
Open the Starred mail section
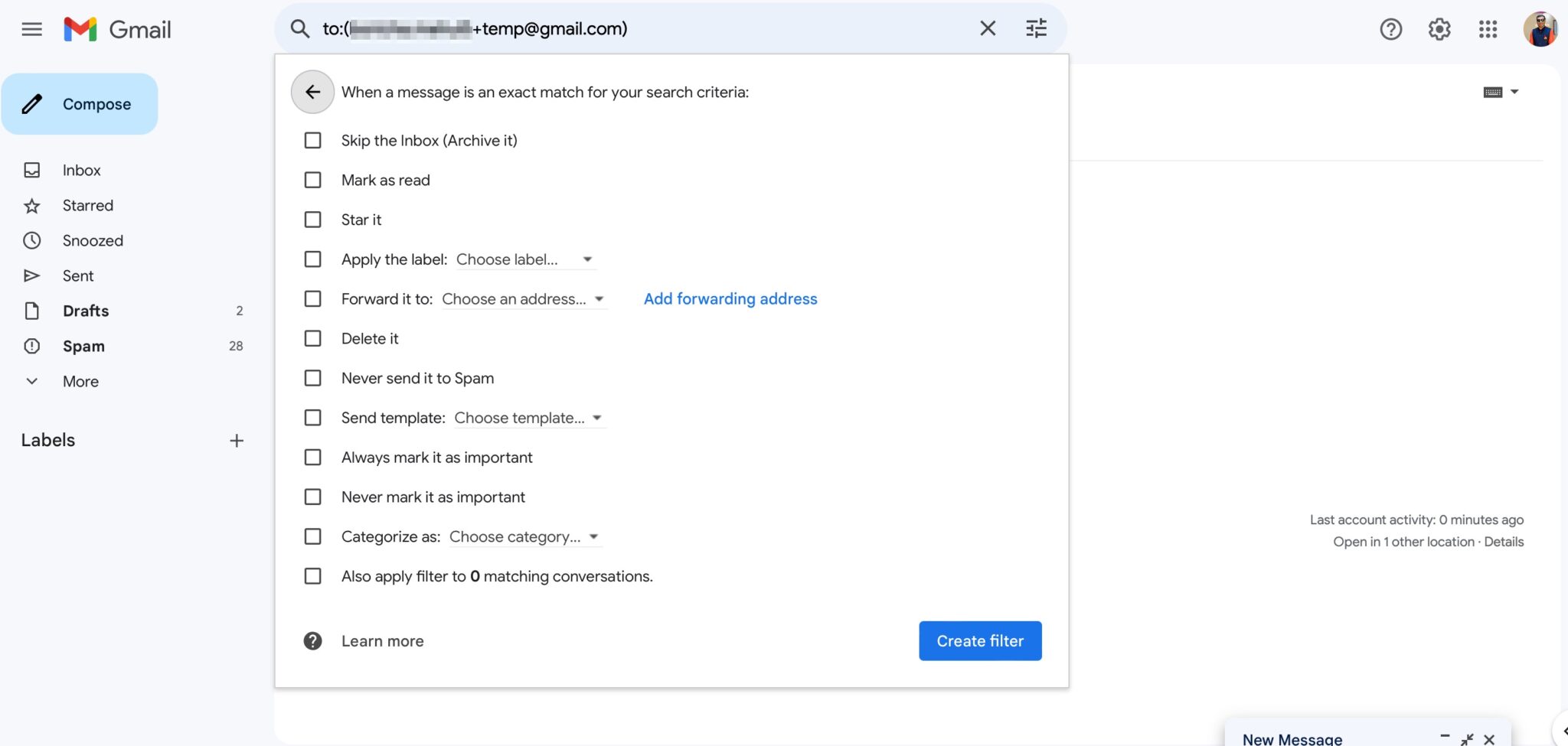pos(87,205)
